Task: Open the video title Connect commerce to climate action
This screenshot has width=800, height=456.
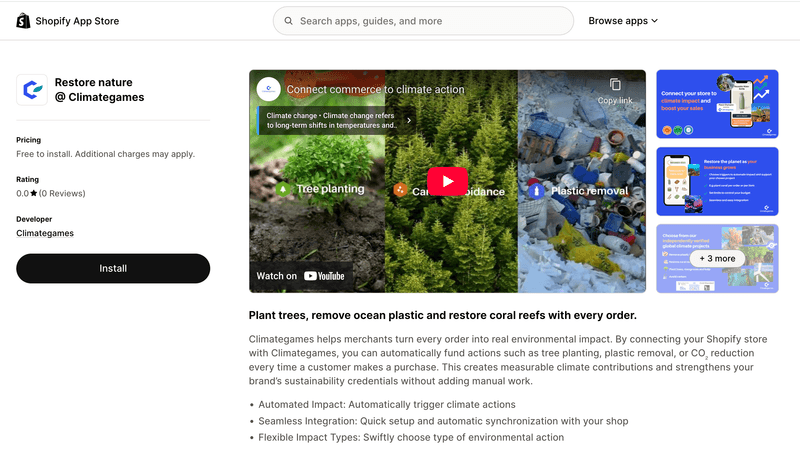Action: 376,89
